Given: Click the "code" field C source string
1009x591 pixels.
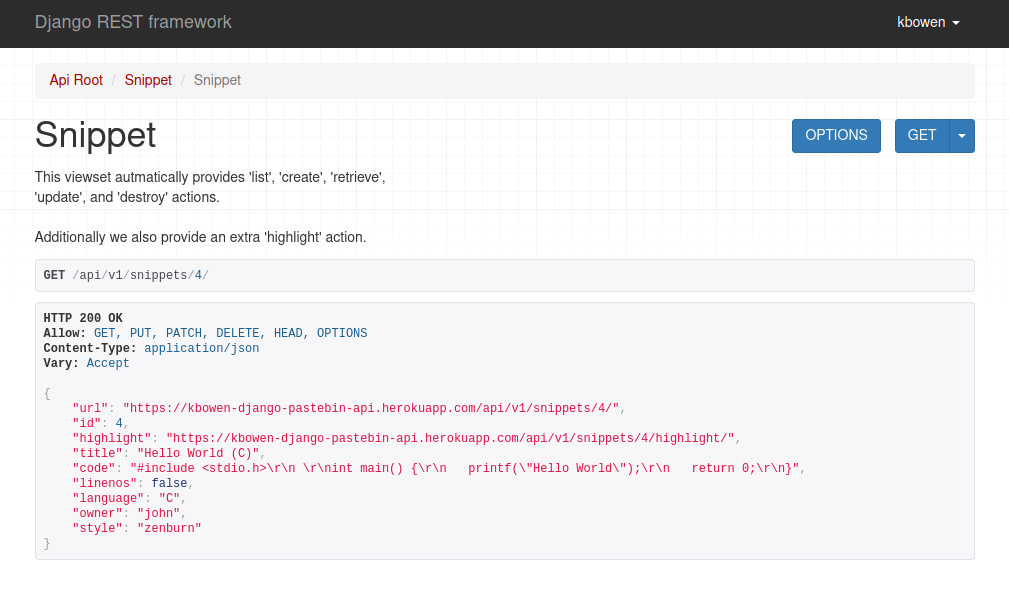Looking at the screenshot, I should 465,468.
